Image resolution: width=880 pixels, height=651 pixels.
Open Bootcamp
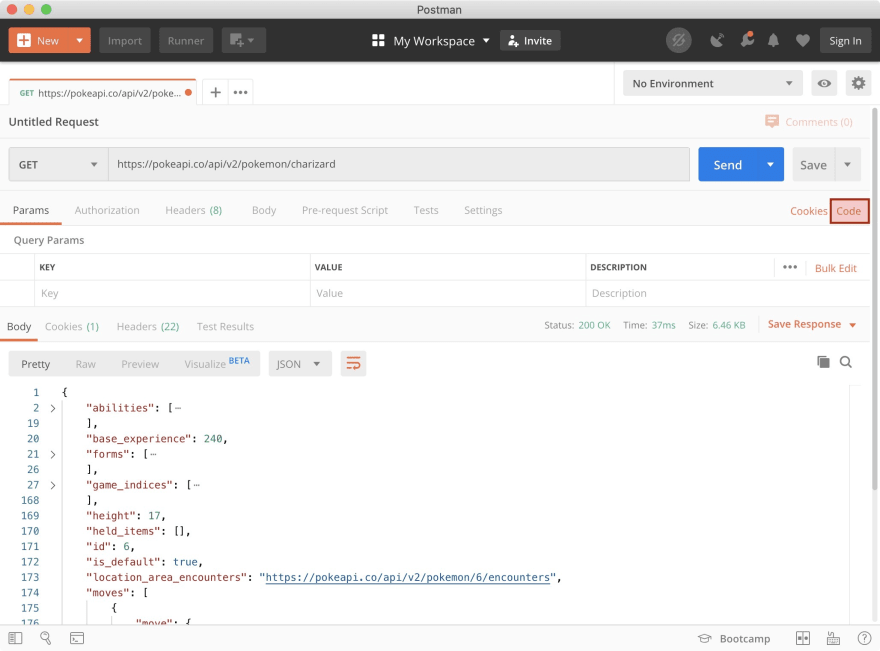pos(734,639)
